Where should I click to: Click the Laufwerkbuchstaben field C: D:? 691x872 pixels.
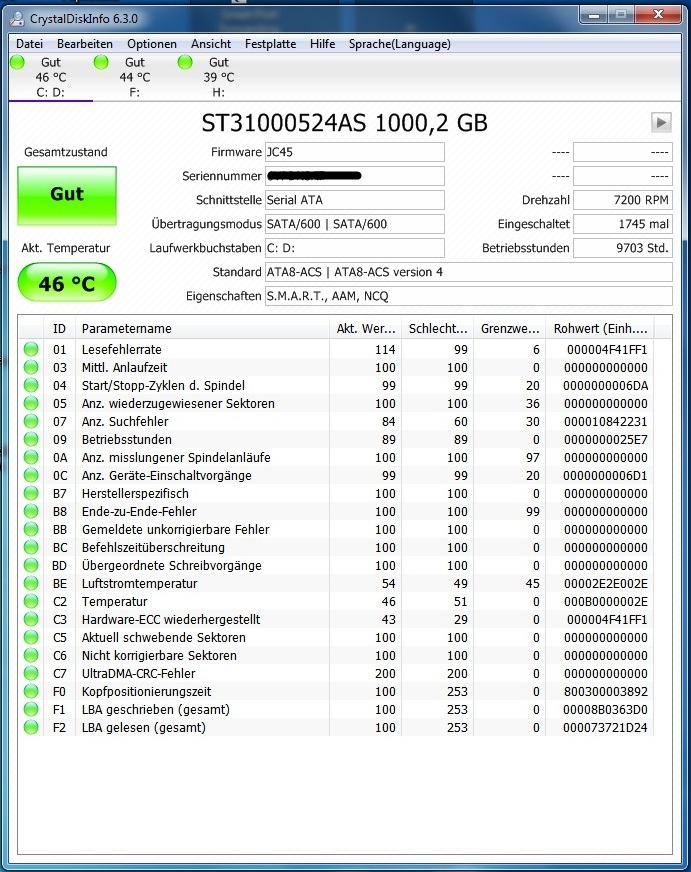355,248
